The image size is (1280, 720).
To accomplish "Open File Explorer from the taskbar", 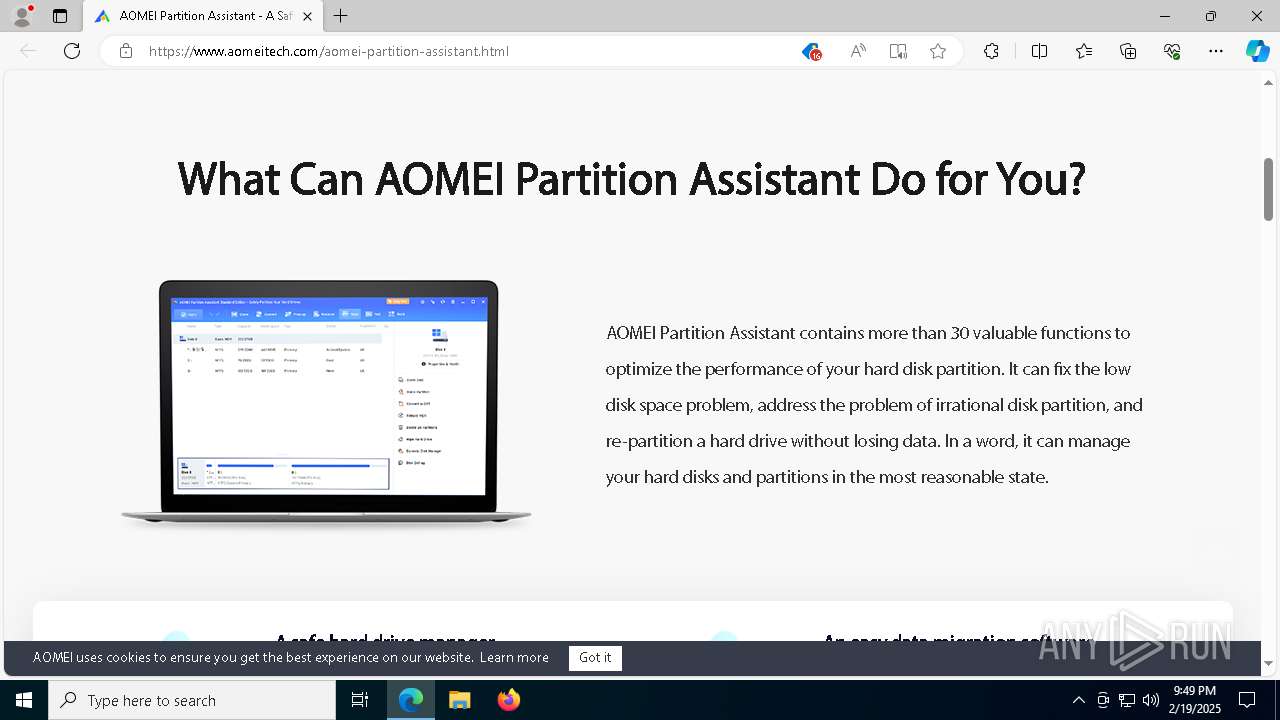I will click(459, 700).
